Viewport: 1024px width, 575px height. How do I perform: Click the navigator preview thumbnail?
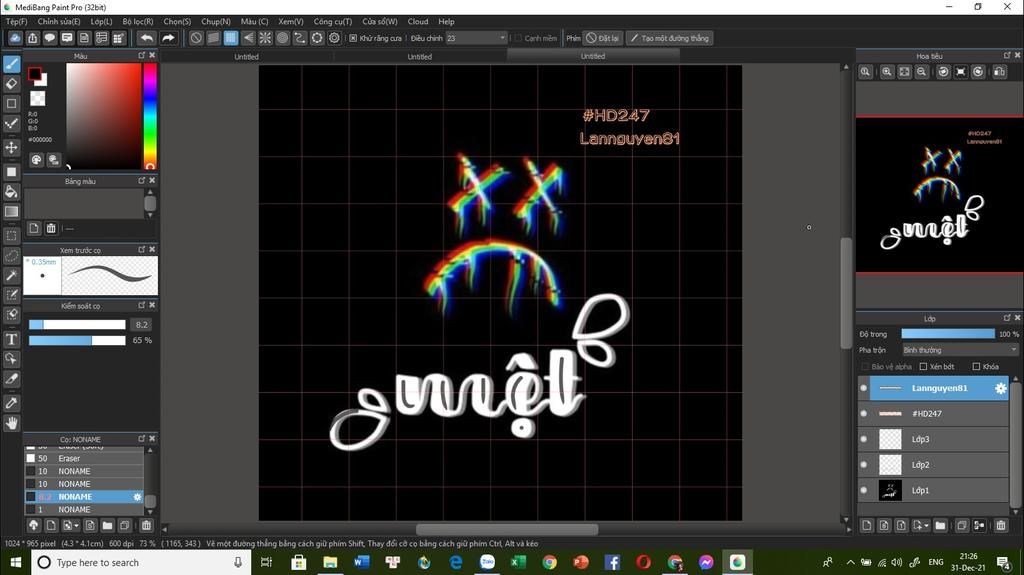[x=939, y=195]
